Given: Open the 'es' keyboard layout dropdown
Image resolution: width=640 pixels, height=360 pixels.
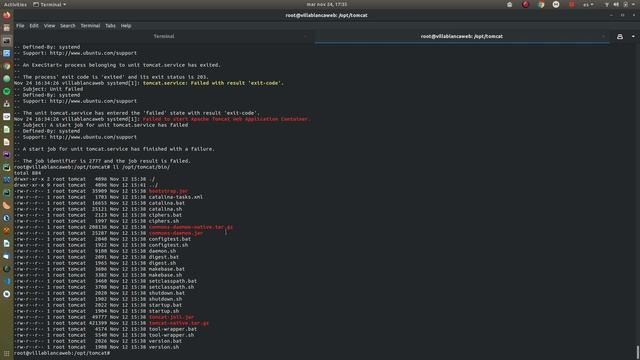Looking at the screenshot, I should pyautogui.click(x=588, y=4).
